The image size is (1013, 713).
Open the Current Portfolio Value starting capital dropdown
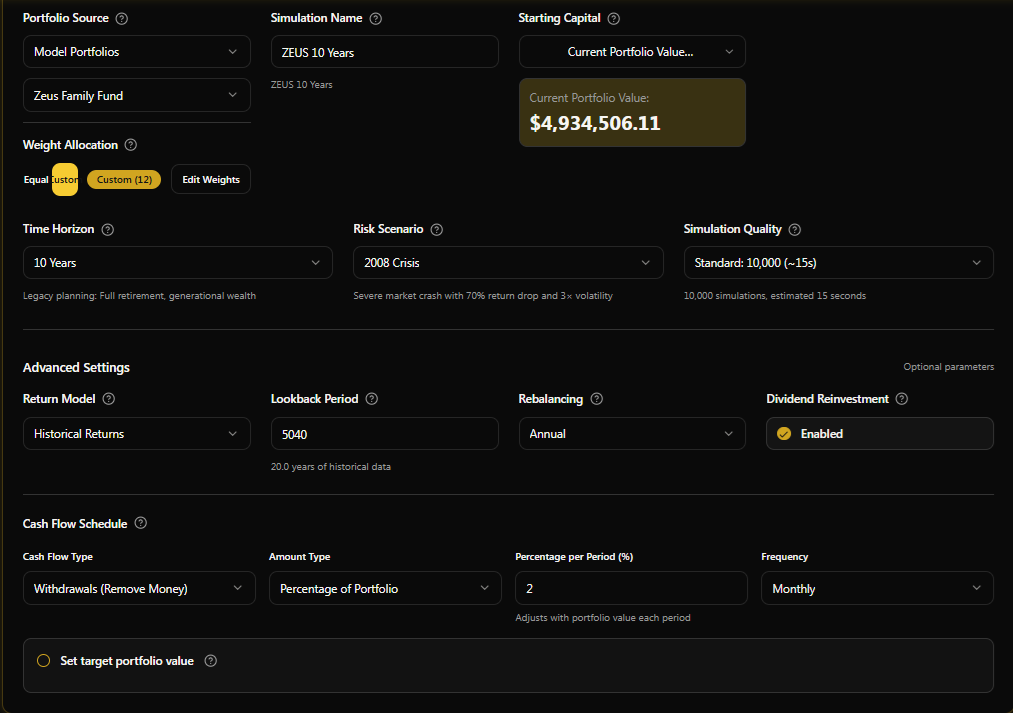click(632, 52)
